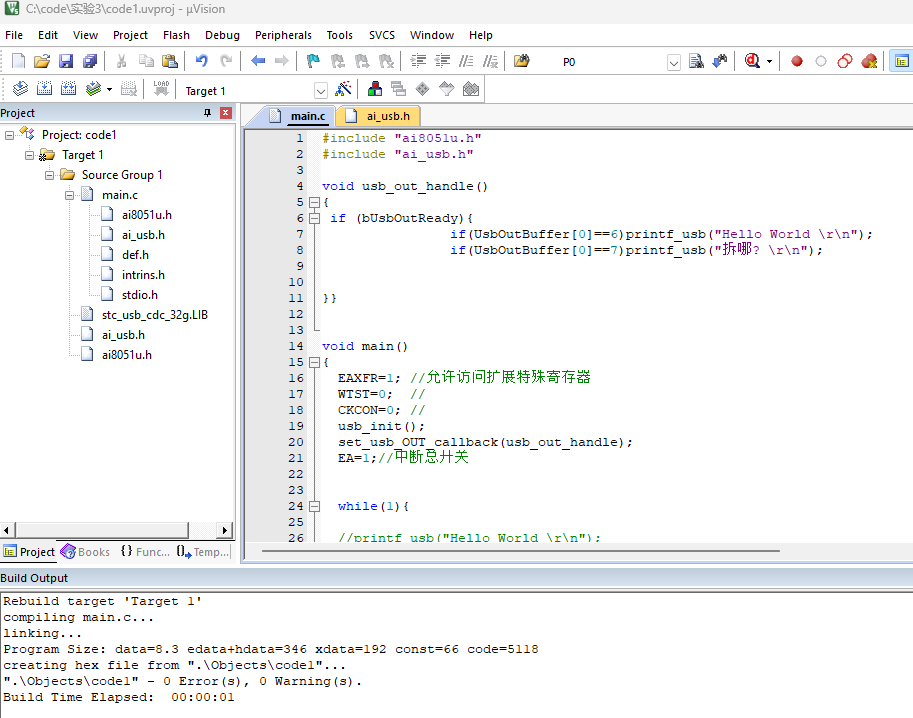Redo the last edit

pyautogui.click(x=226, y=61)
